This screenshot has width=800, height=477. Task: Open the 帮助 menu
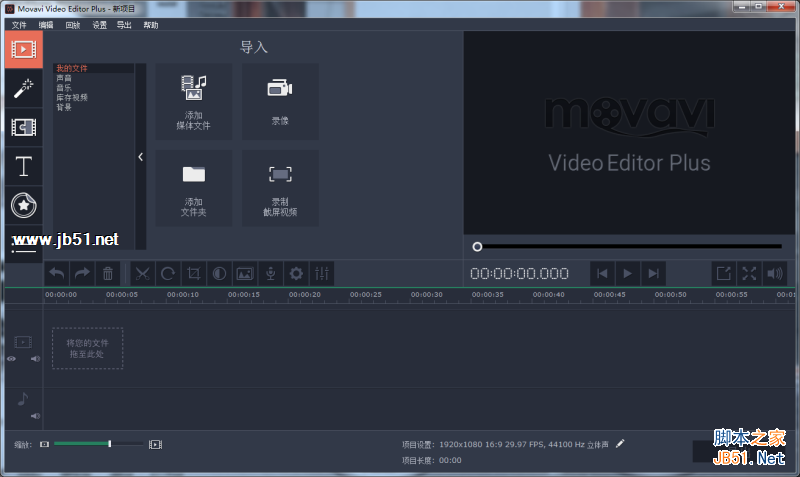(x=151, y=25)
